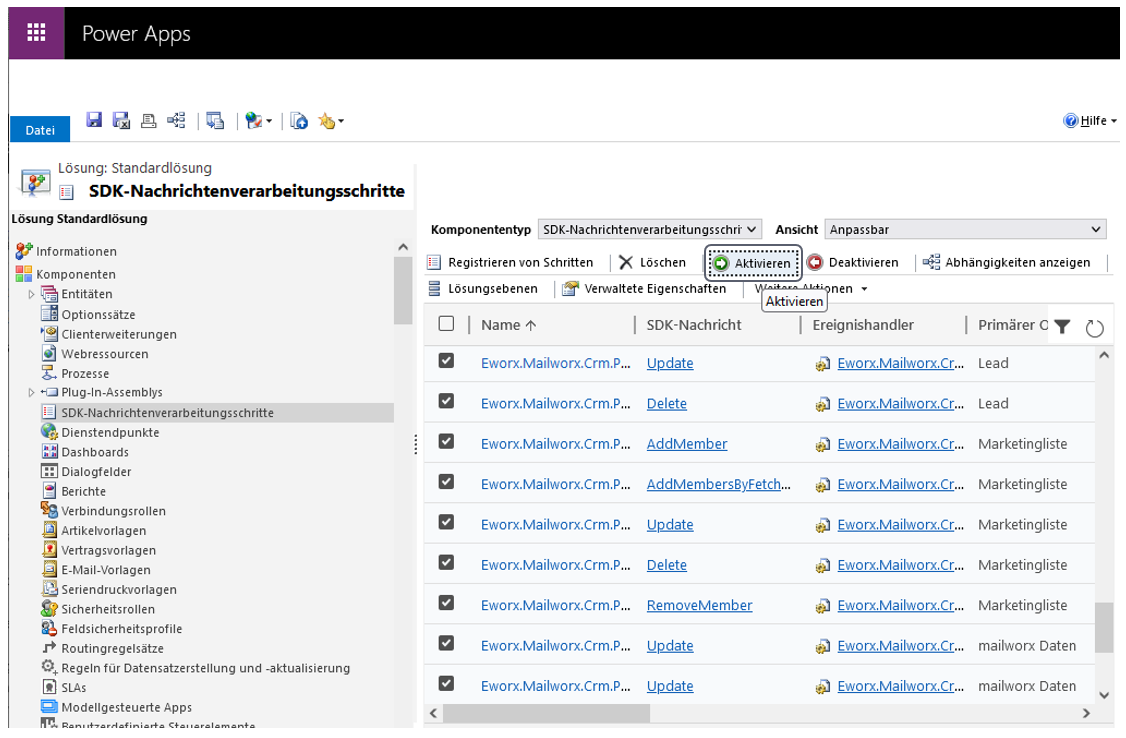Screen dimensions: 1126x738
Task: Open the Weitere Aktionen dropdown arrow
Action: [x=864, y=289]
